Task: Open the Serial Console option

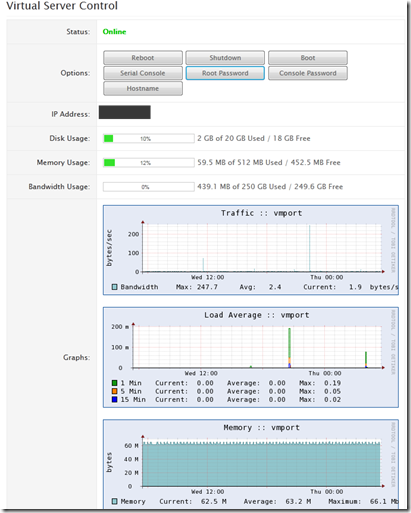Action: (x=143, y=73)
